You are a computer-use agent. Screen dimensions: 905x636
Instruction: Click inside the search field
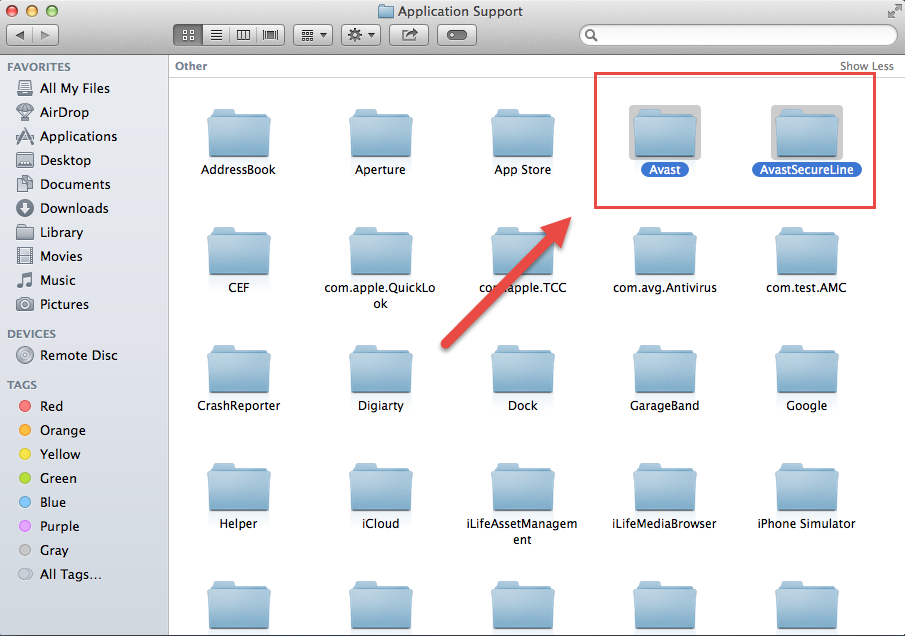click(x=737, y=34)
